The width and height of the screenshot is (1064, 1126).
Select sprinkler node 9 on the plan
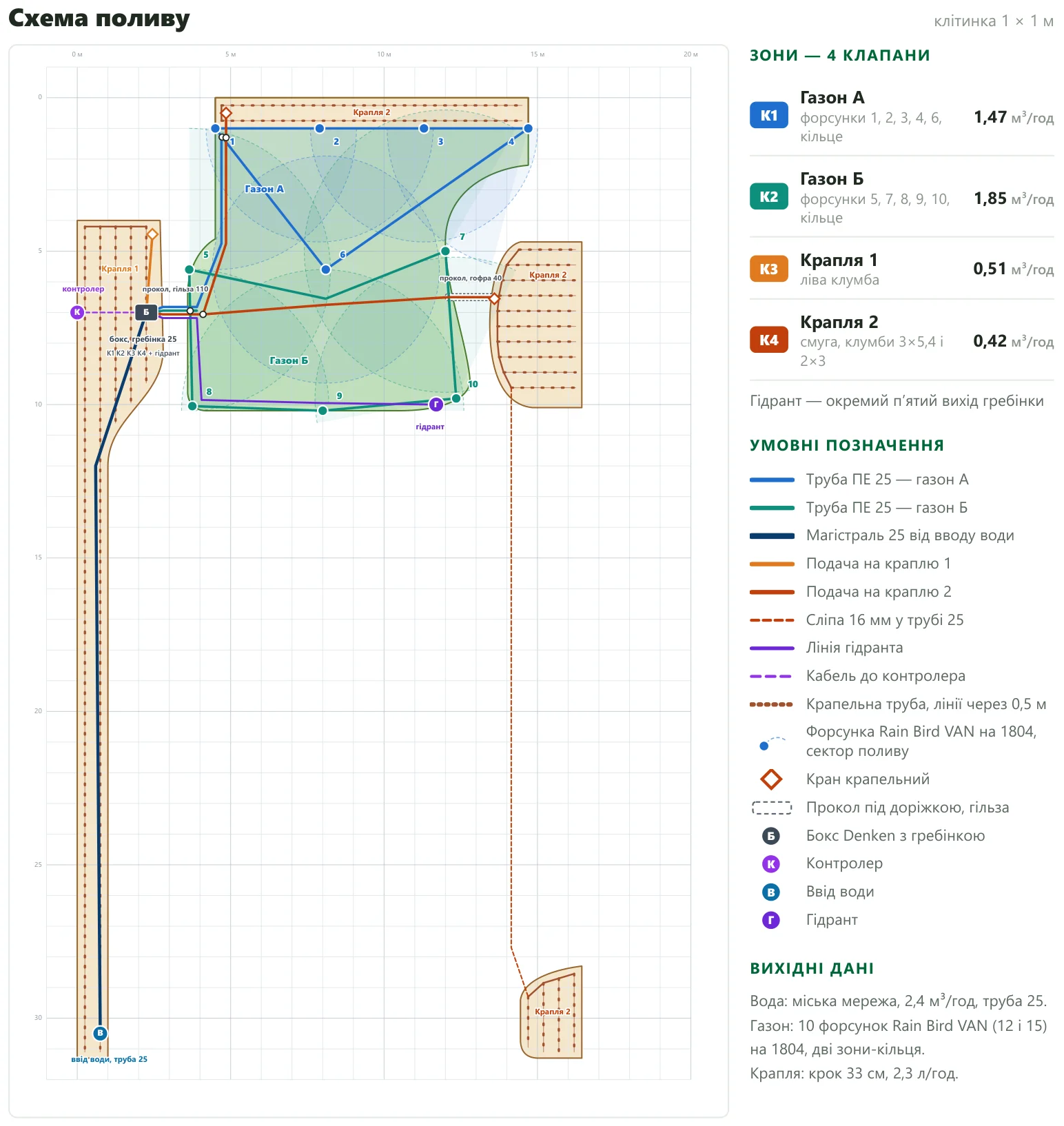pyautogui.click(x=323, y=411)
